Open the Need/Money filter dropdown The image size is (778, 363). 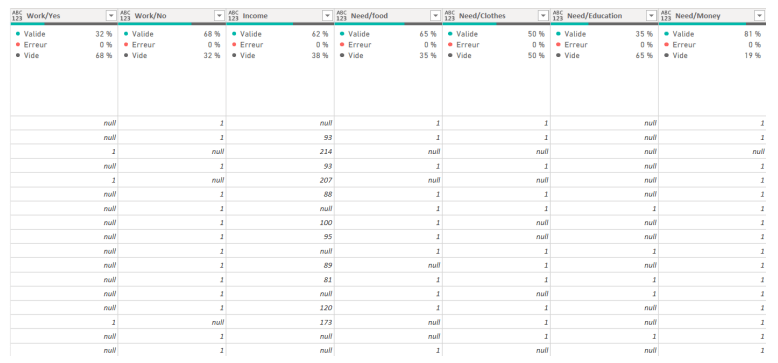[x=760, y=16]
